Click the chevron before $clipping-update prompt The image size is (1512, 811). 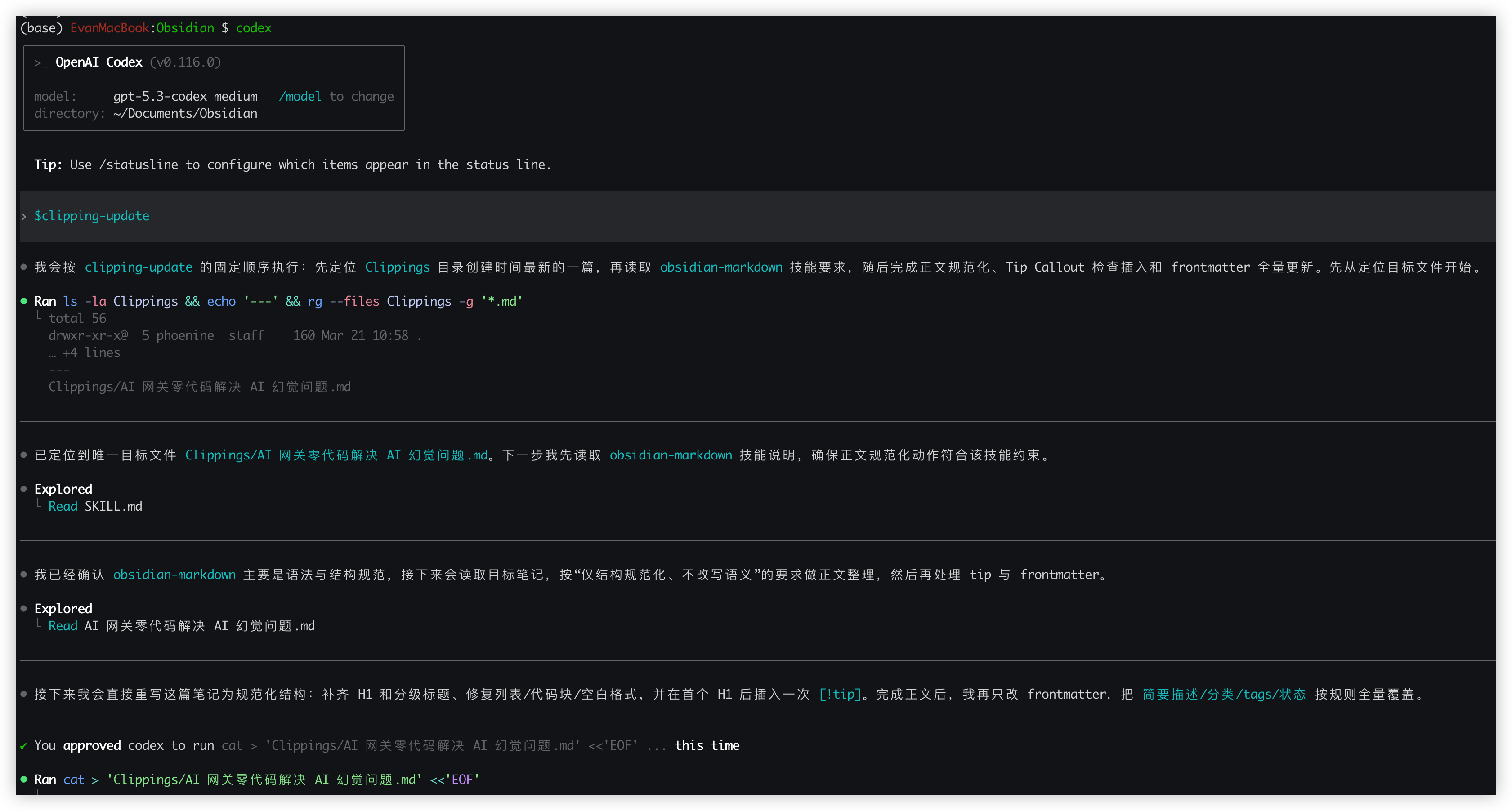23,217
